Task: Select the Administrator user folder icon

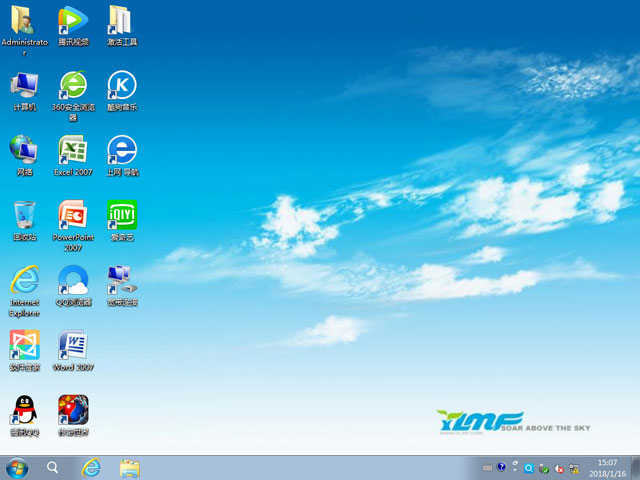Action: click(x=24, y=21)
